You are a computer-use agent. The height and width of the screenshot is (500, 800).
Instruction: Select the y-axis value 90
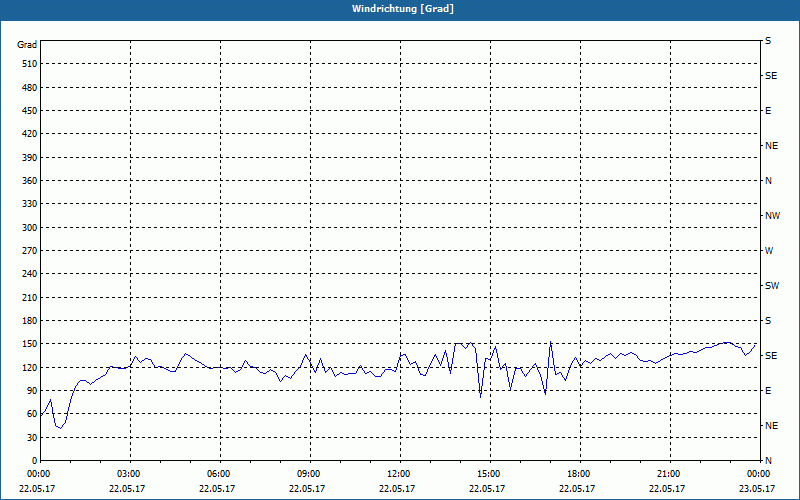point(32,391)
